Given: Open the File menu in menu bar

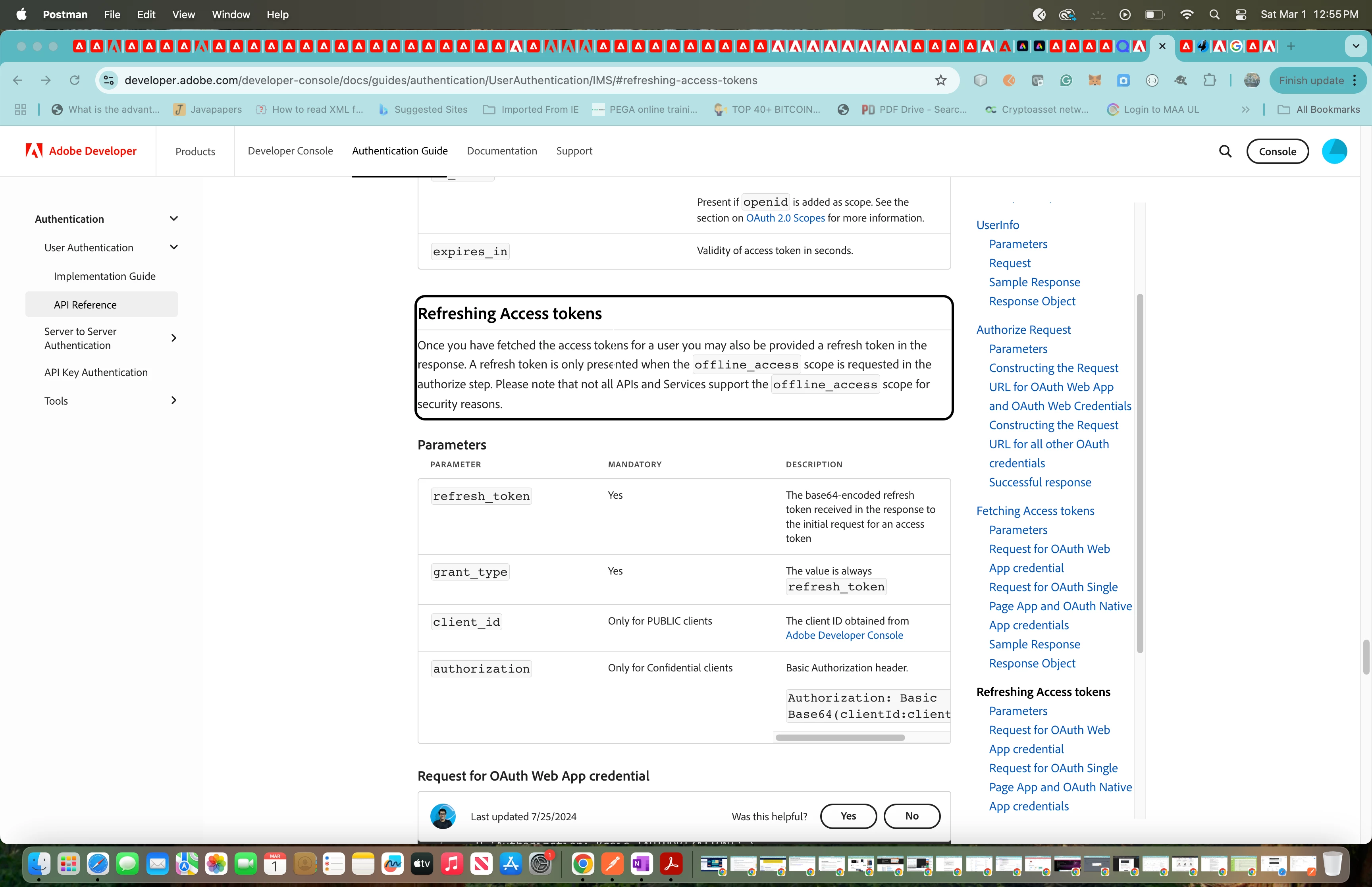Looking at the screenshot, I should click(x=112, y=14).
